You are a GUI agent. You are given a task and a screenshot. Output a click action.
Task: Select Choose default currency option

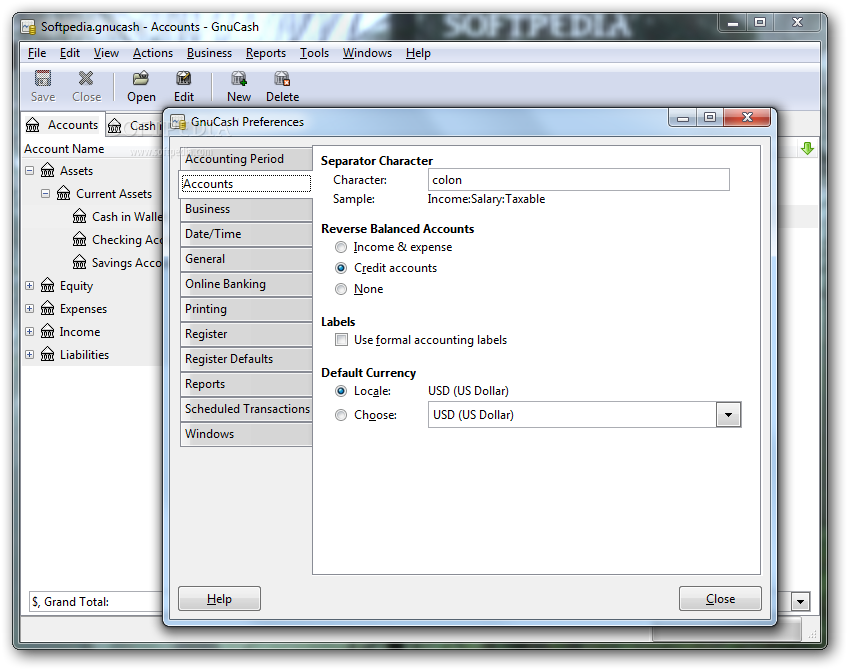coord(341,415)
